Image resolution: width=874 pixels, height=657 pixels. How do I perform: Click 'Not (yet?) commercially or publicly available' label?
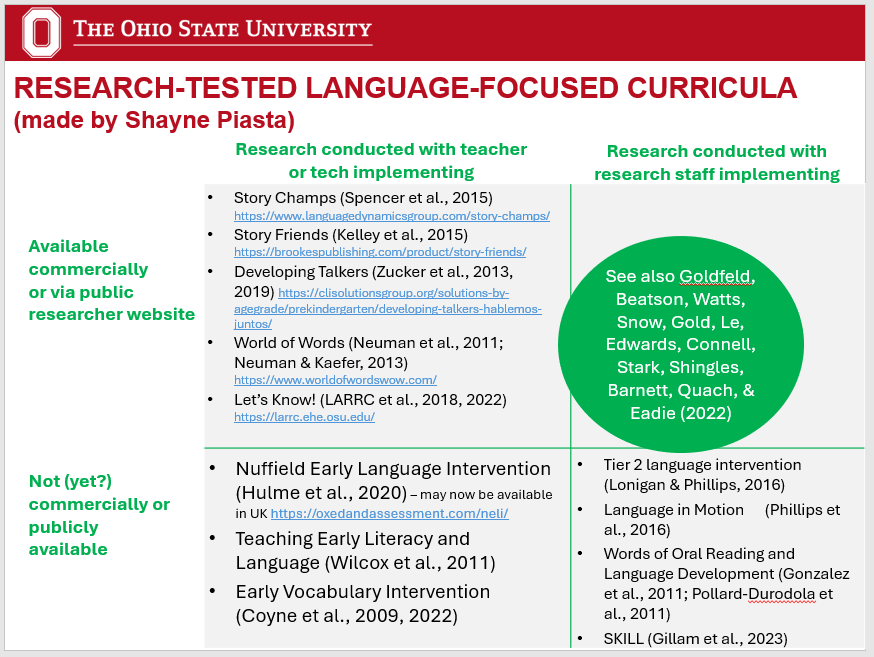(99, 515)
